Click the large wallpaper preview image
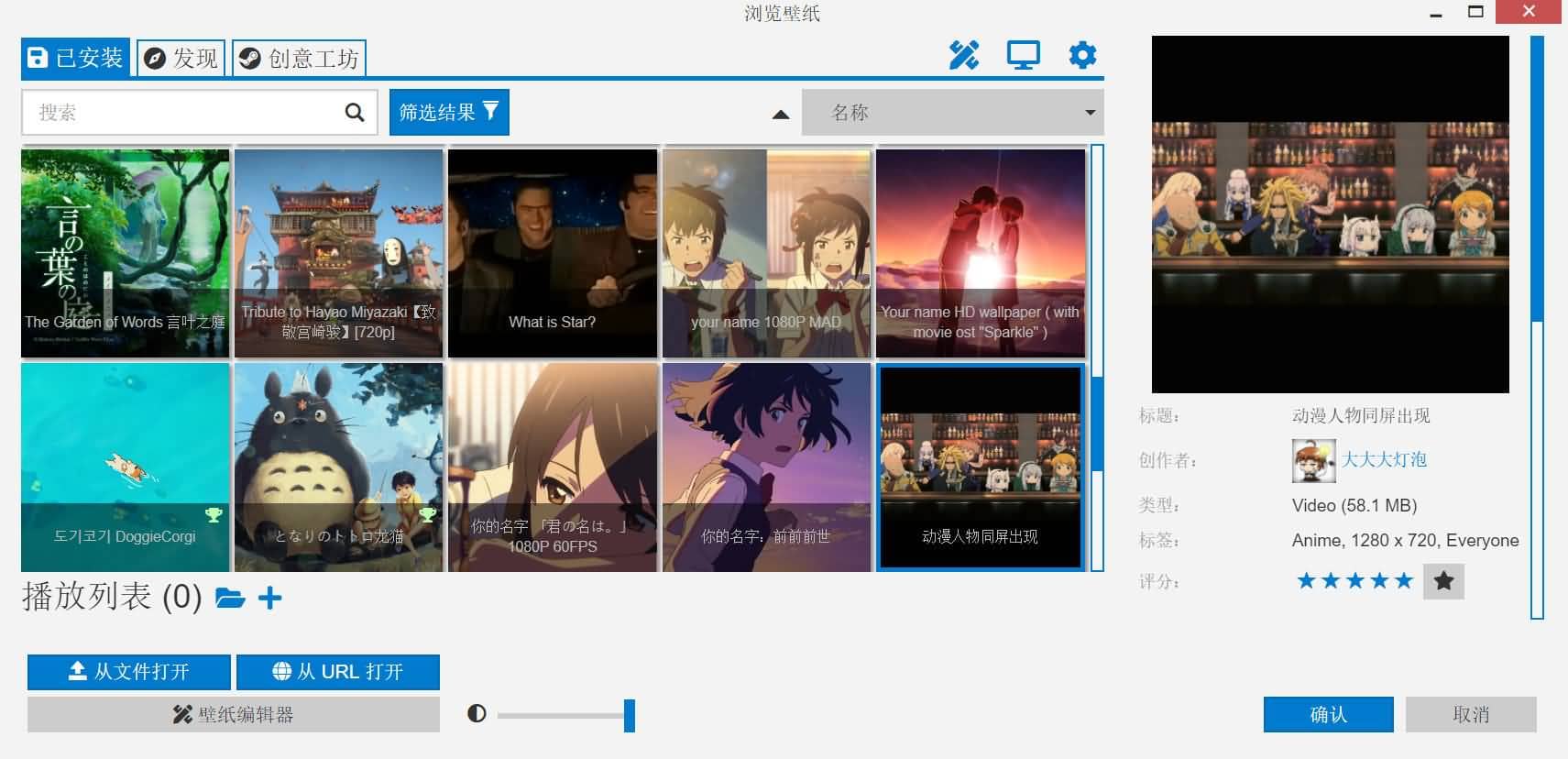Screen dimensions: 1568x759 1331,214
